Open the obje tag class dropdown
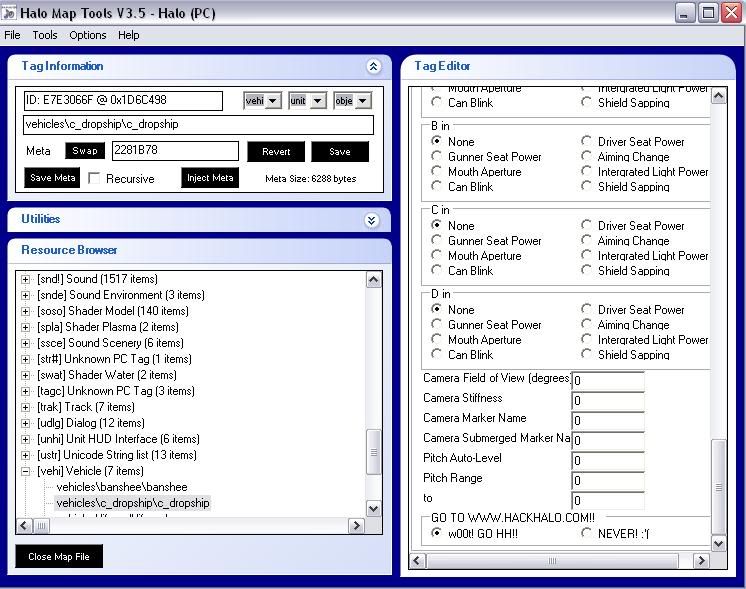 coord(363,101)
